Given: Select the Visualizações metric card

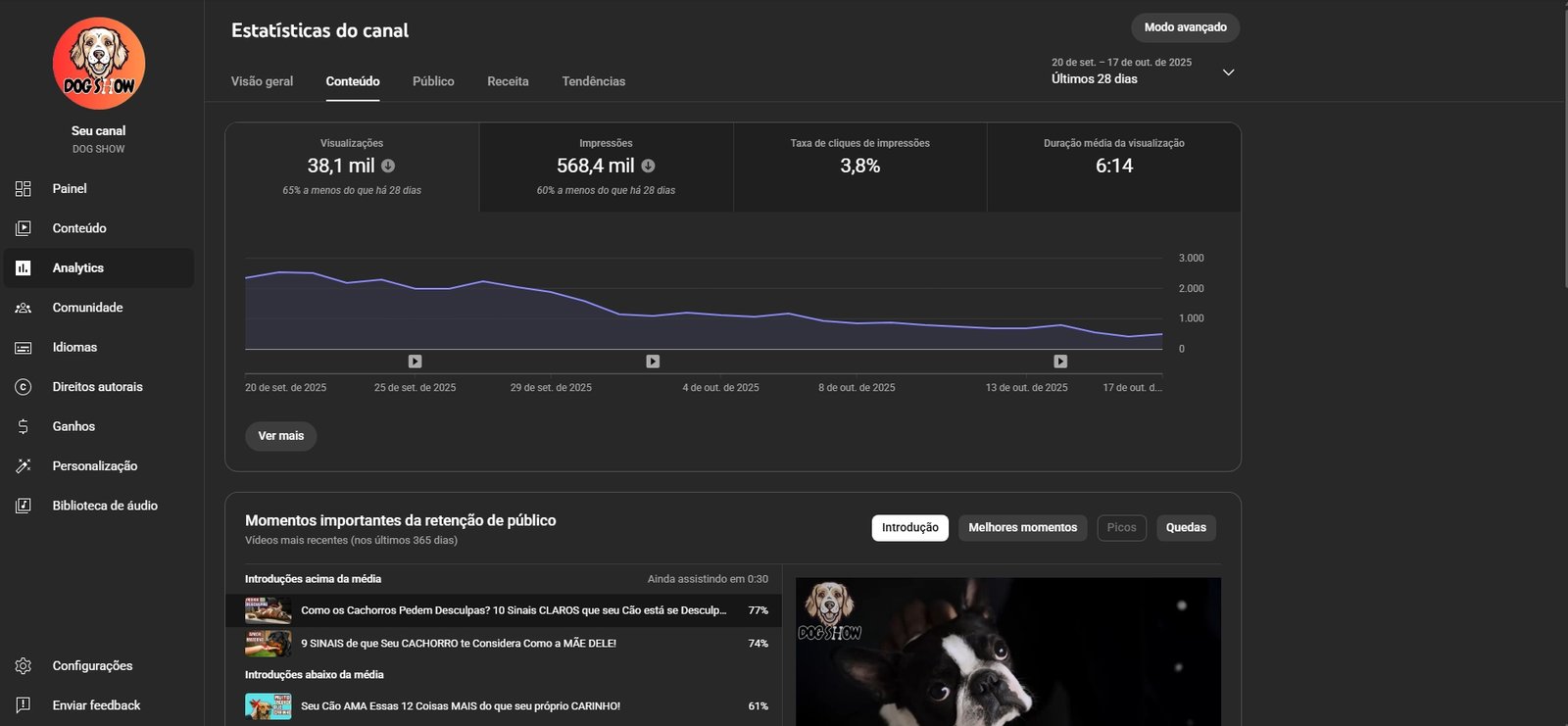Looking at the screenshot, I should click(352, 168).
